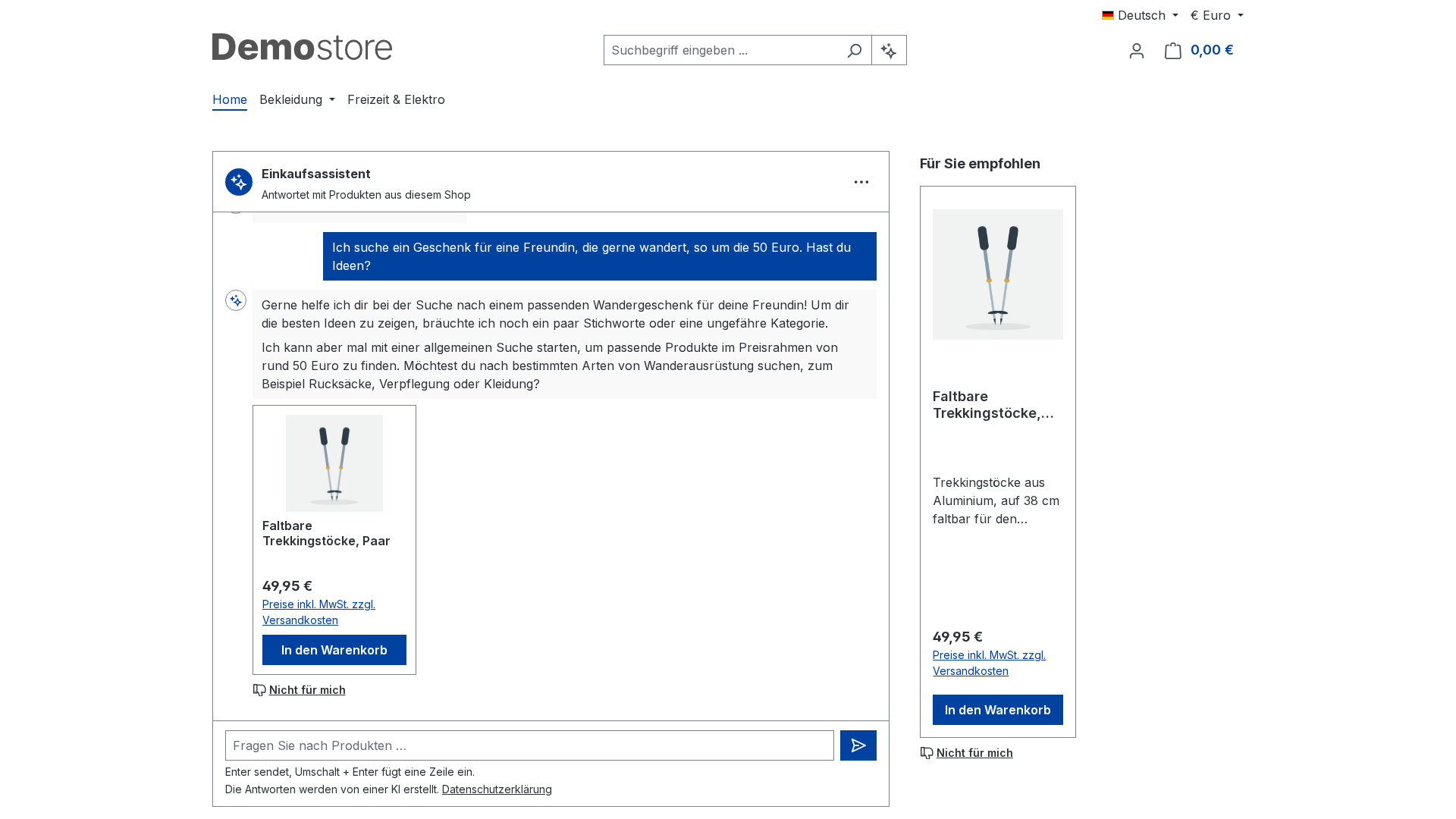This screenshot has height=819, width=1456.
Task: Add chat Trekkingstöcke to Warenkorb
Action: click(x=334, y=650)
